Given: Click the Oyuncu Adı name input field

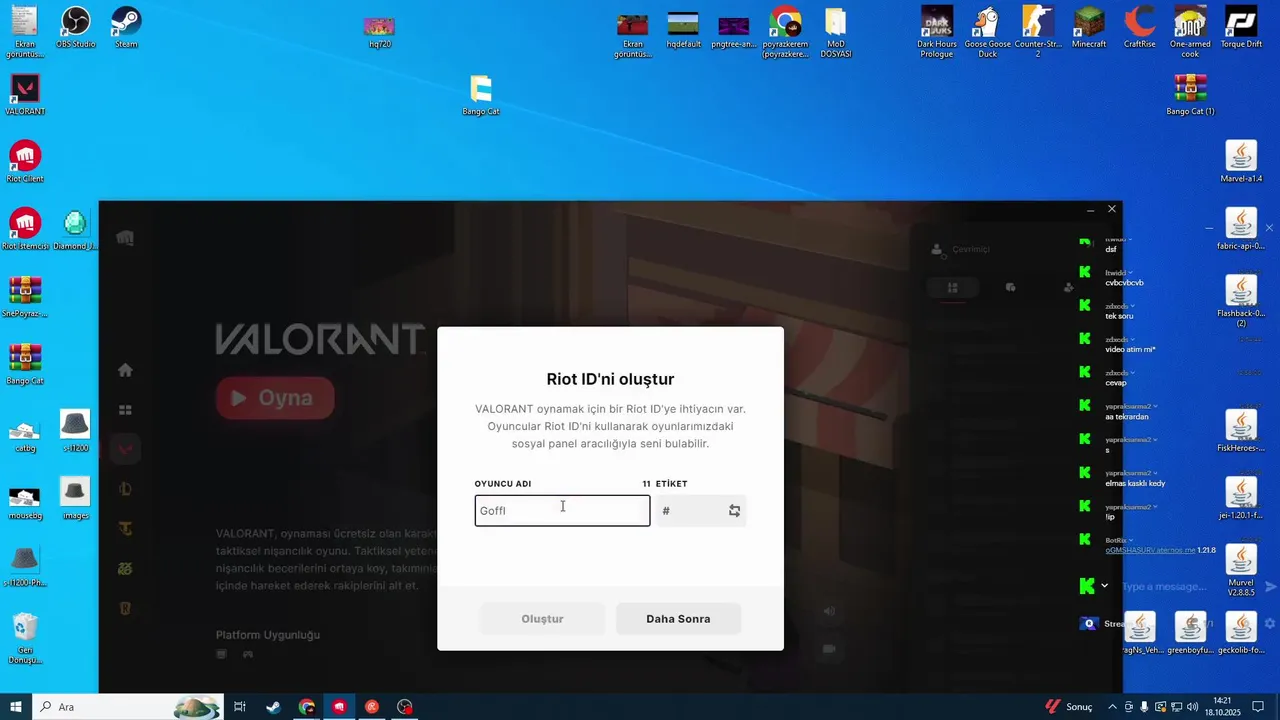Looking at the screenshot, I should (x=562, y=510).
